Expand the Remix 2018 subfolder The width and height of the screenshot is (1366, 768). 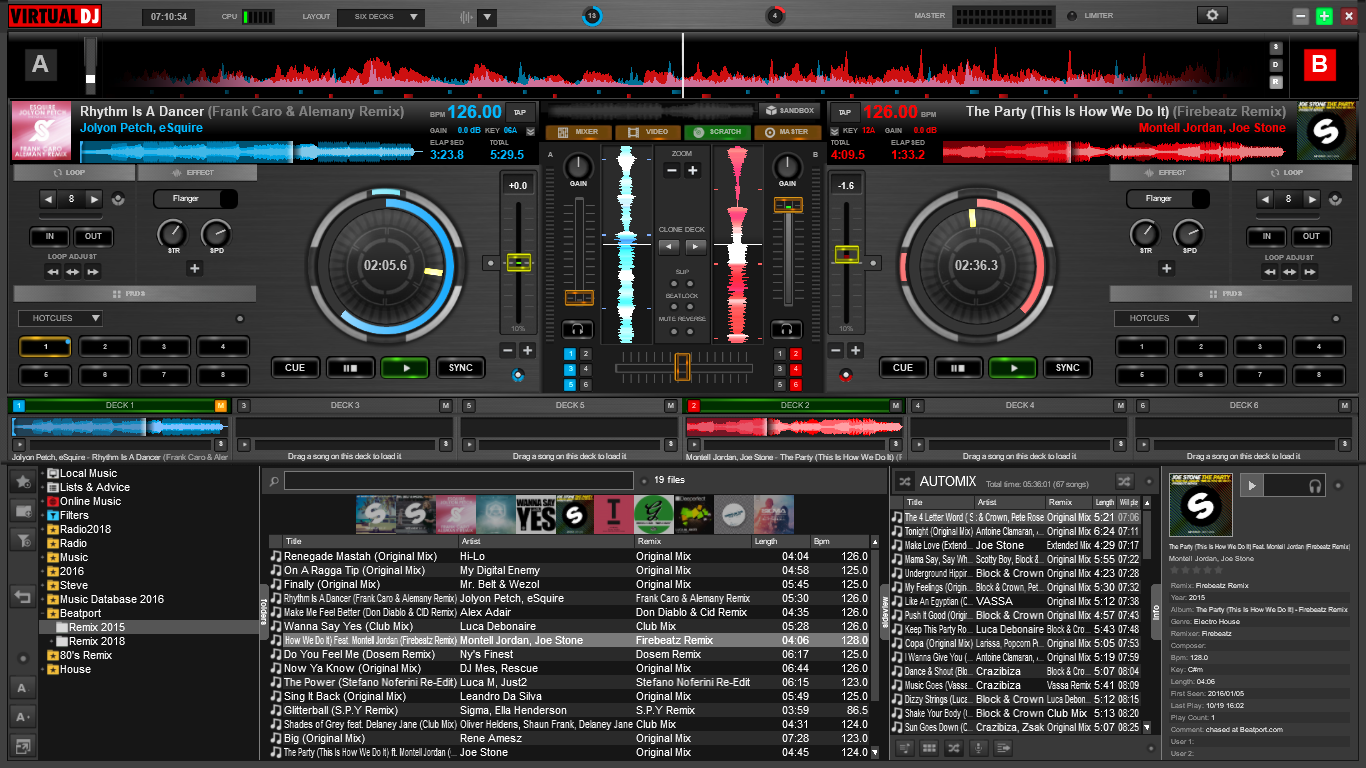point(52,641)
